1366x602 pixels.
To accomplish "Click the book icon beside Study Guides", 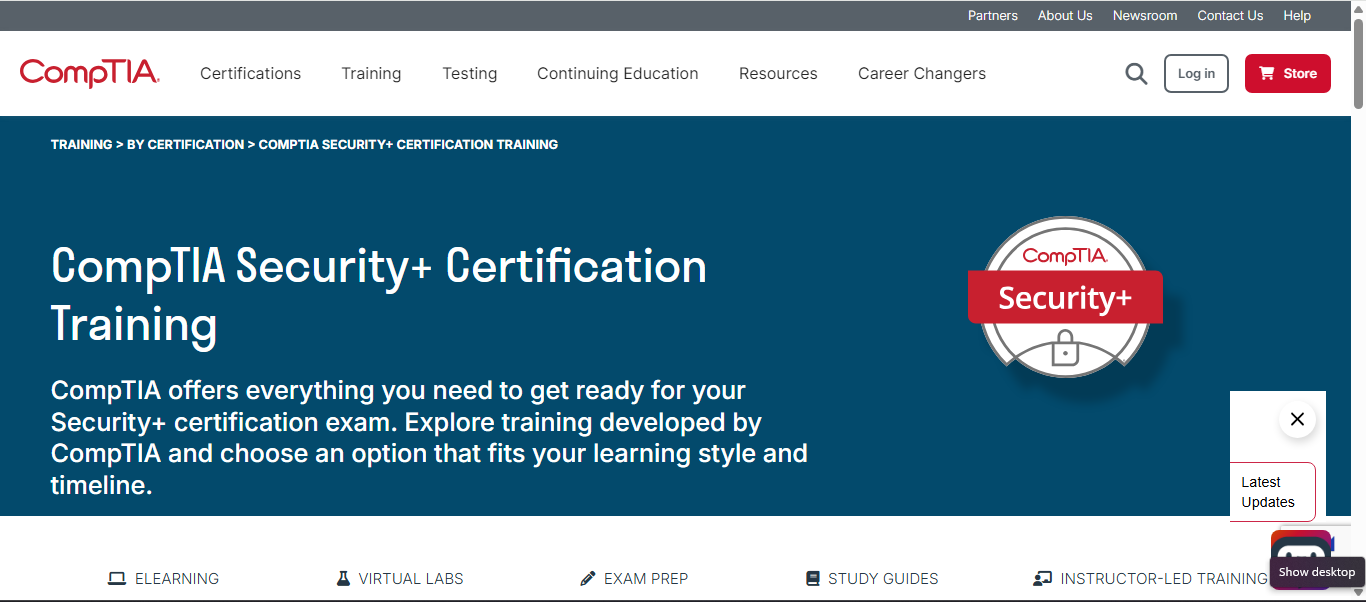I will [x=813, y=578].
